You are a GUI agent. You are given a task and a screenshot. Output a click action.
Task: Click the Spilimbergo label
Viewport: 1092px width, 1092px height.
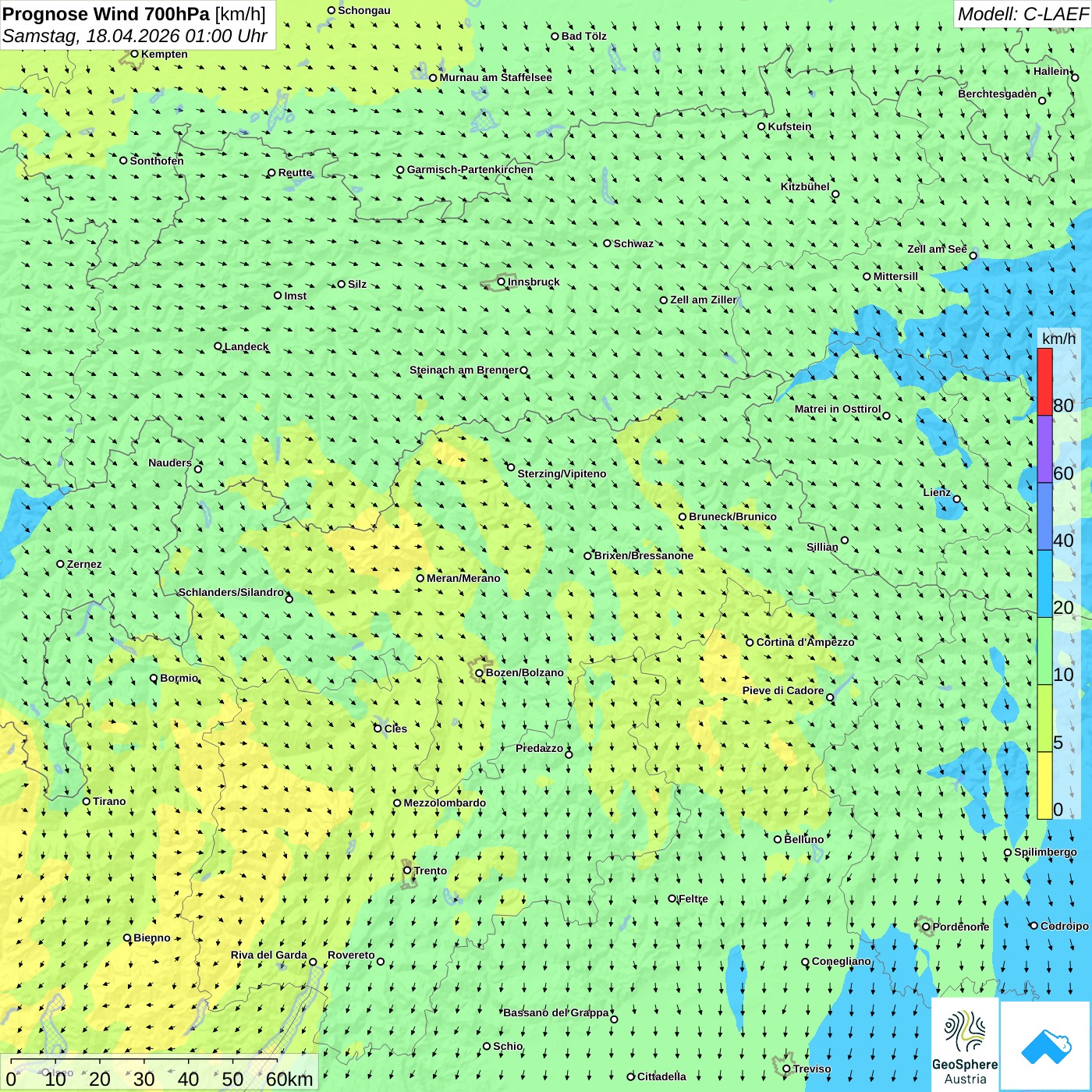tap(1045, 852)
